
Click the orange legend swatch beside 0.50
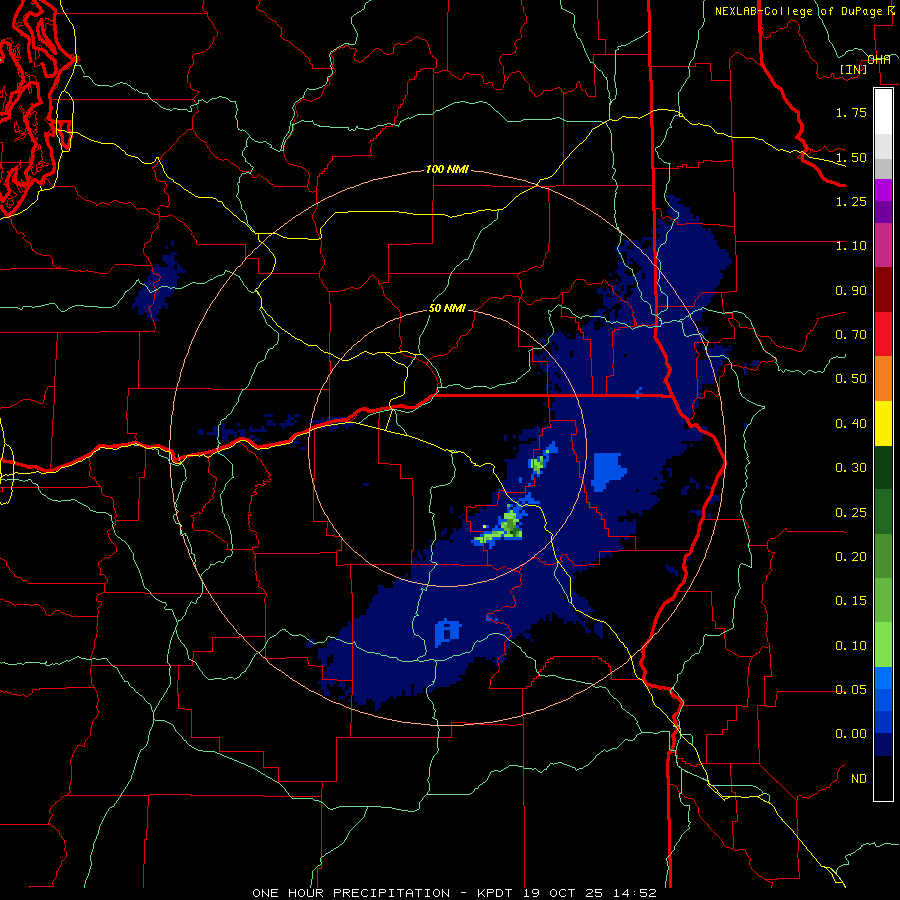coord(883,379)
